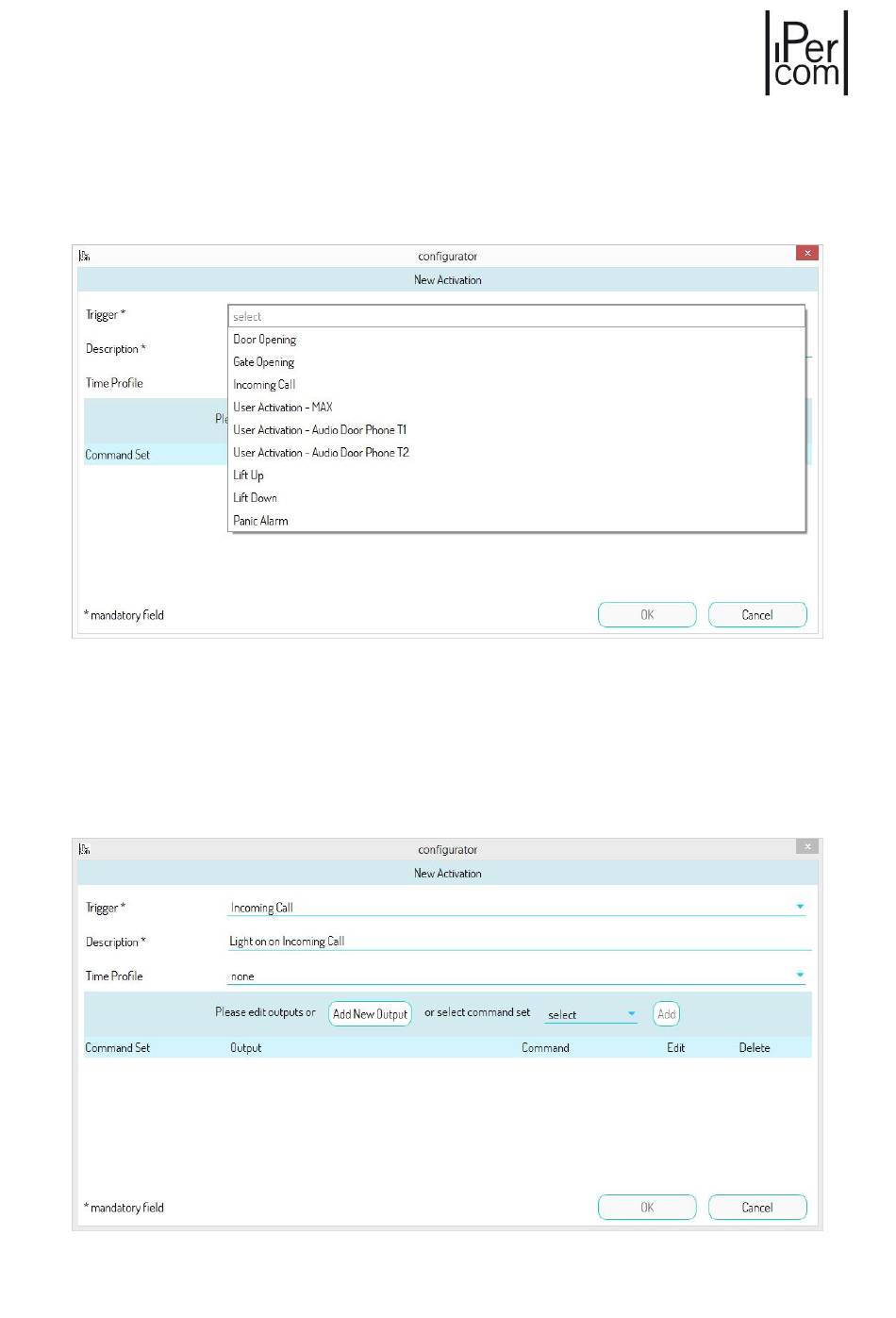Open select command set dropdown

coord(591,1014)
